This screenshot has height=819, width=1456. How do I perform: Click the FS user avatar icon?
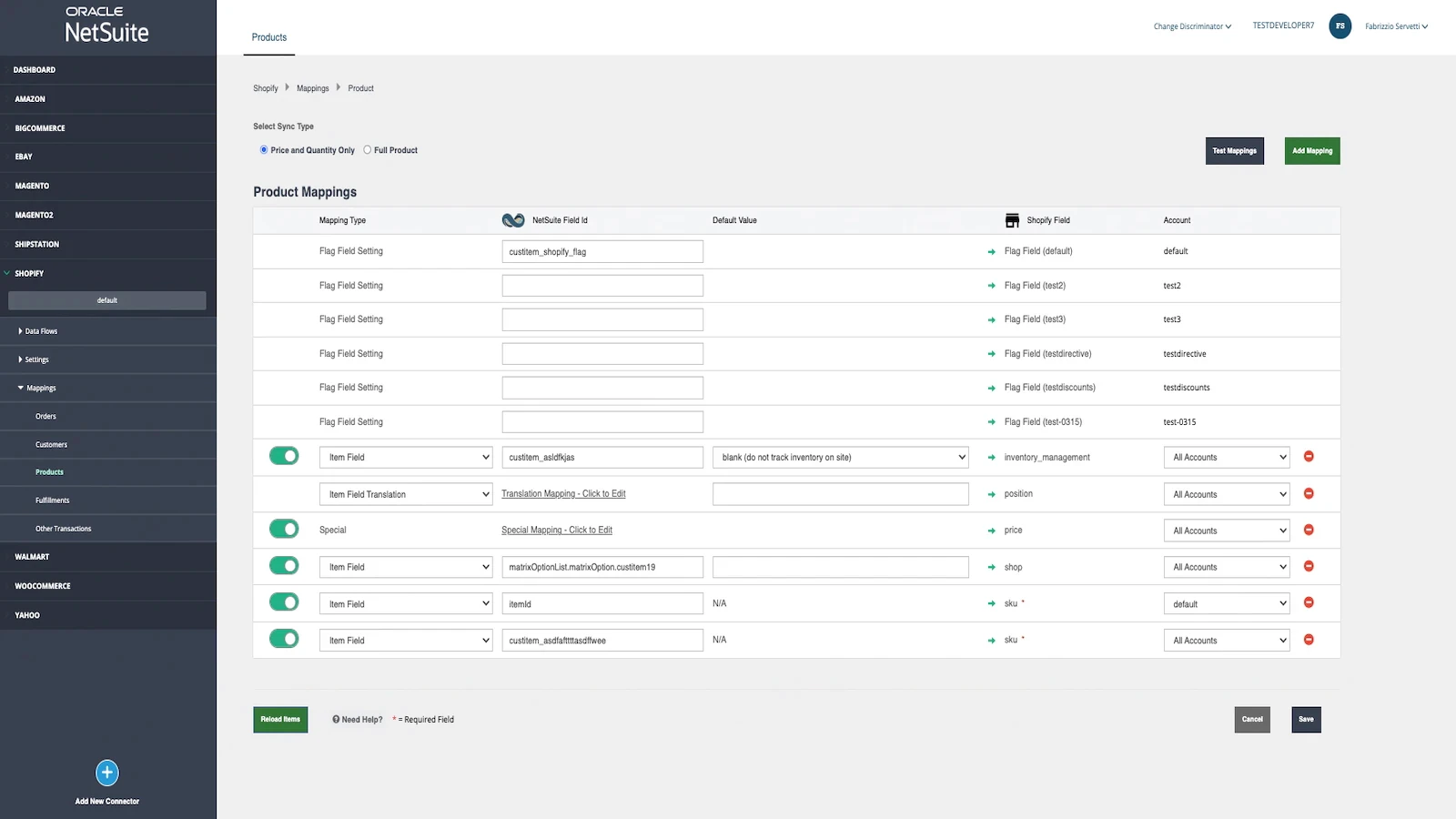tap(1340, 26)
